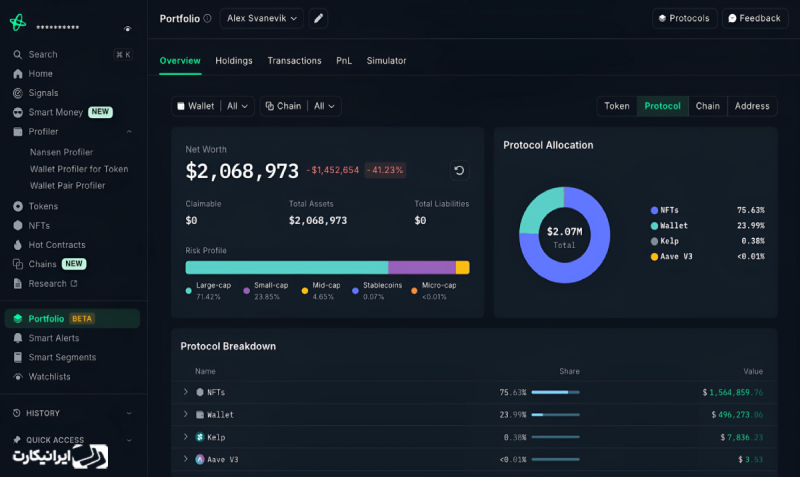Click the -41.23% change badge
The width and height of the screenshot is (800, 477).
385,170
